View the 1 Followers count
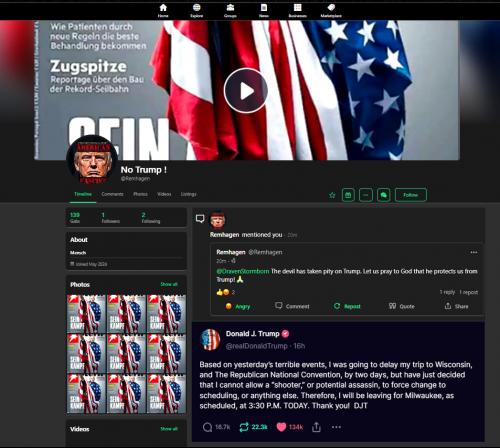Screen dimensions: 500x448 [x=110, y=218]
